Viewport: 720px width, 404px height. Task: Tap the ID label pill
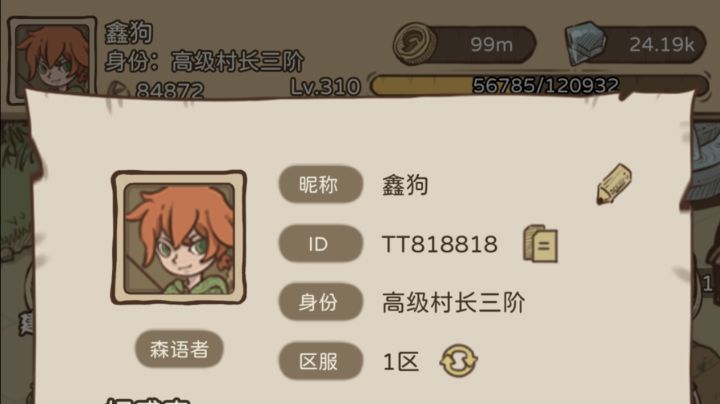[x=321, y=243]
